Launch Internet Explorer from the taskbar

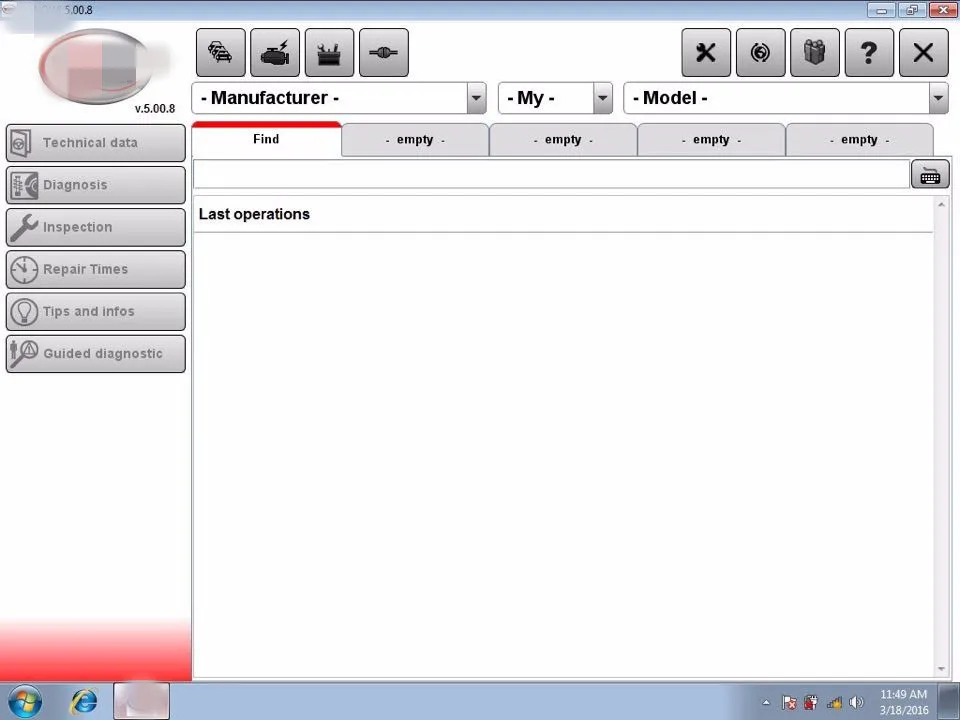click(83, 701)
